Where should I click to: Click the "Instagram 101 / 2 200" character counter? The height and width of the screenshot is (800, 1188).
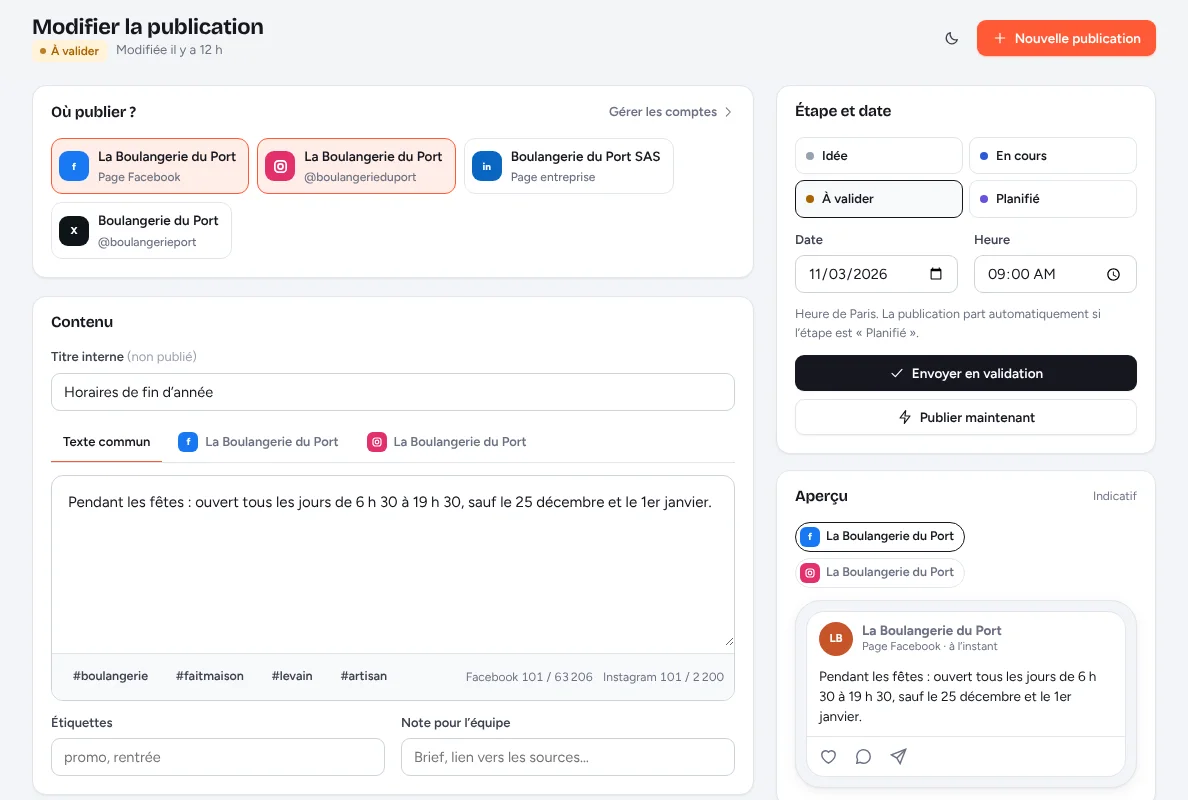(663, 677)
